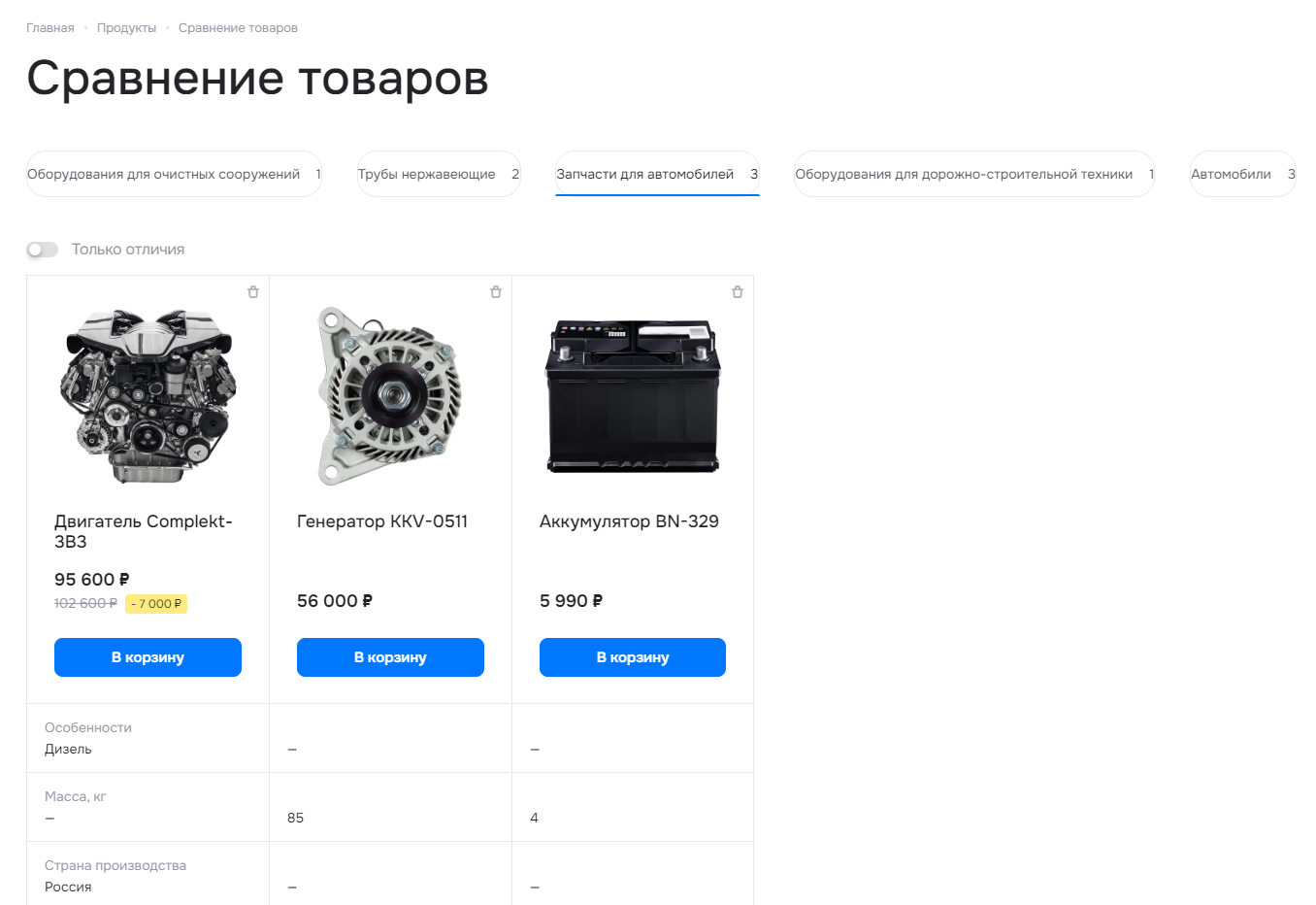Select the Запчасти для автомобилей tab
Screen dimensions: 1316x905
pyautogui.click(x=657, y=174)
